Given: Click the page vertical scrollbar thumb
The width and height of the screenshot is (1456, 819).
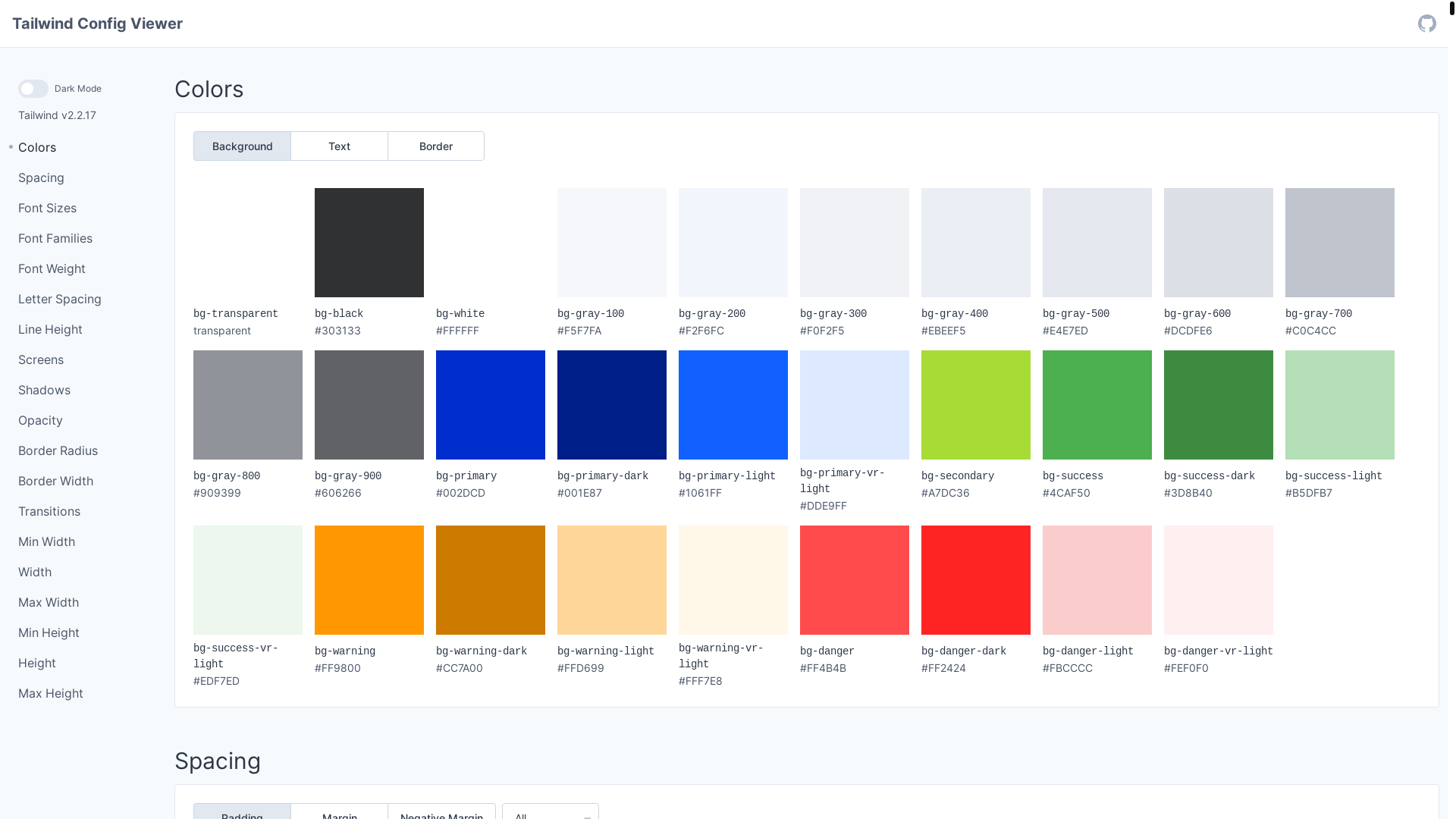Looking at the screenshot, I should tap(1452, 8).
